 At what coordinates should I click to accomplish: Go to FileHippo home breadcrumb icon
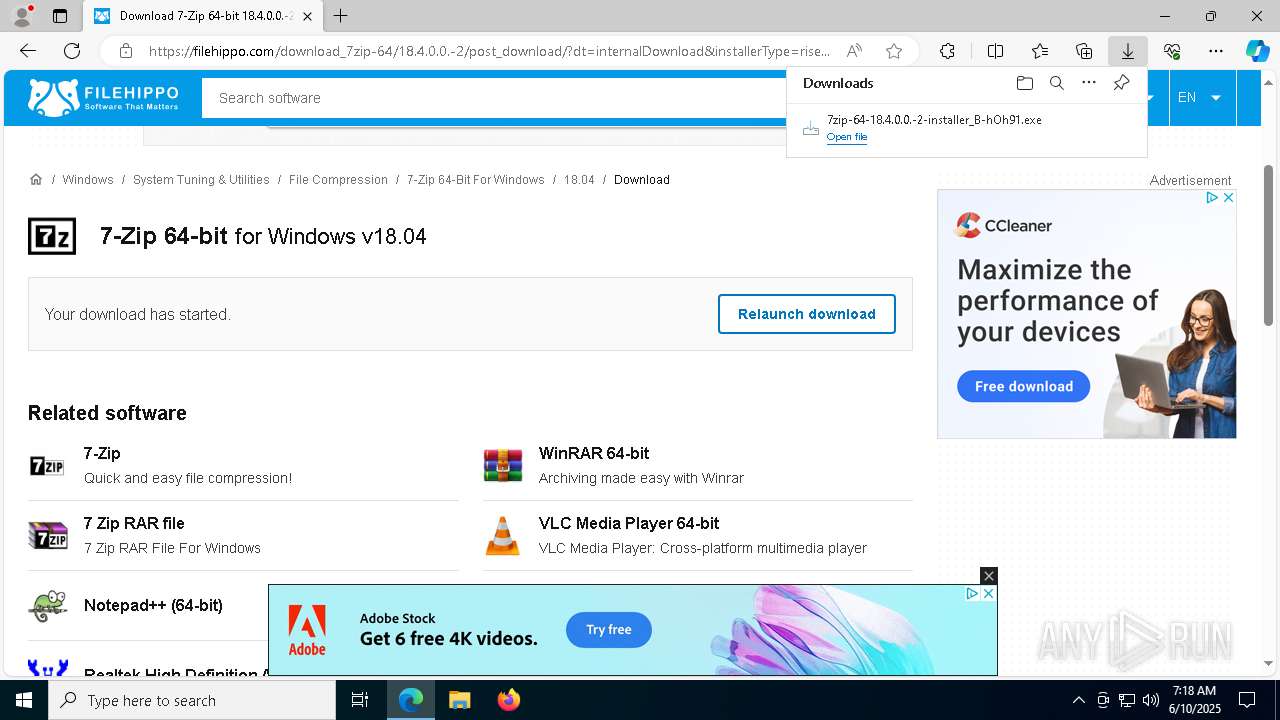pos(36,180)
